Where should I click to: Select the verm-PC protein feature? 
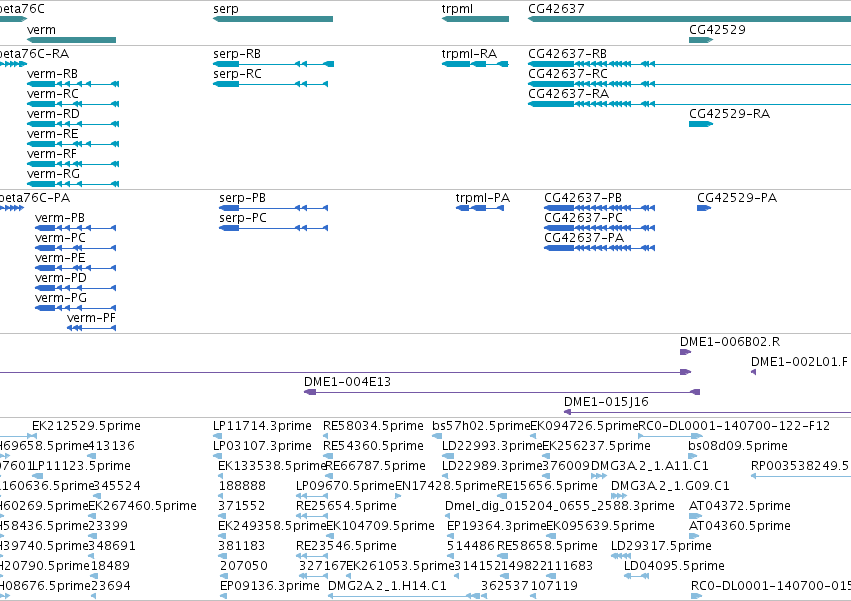(75, 248)
